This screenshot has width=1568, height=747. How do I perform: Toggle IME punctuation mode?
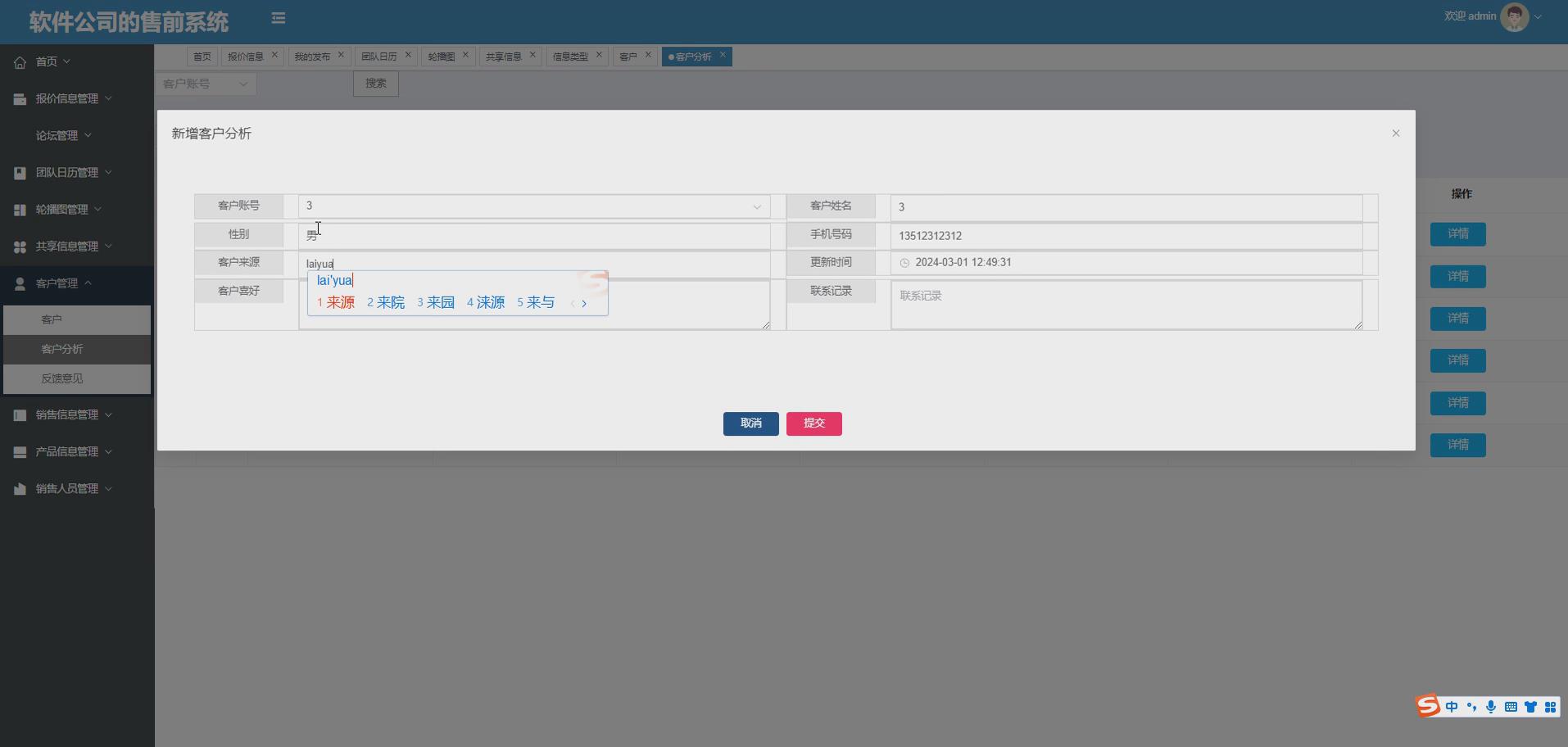coord(1471,707)
